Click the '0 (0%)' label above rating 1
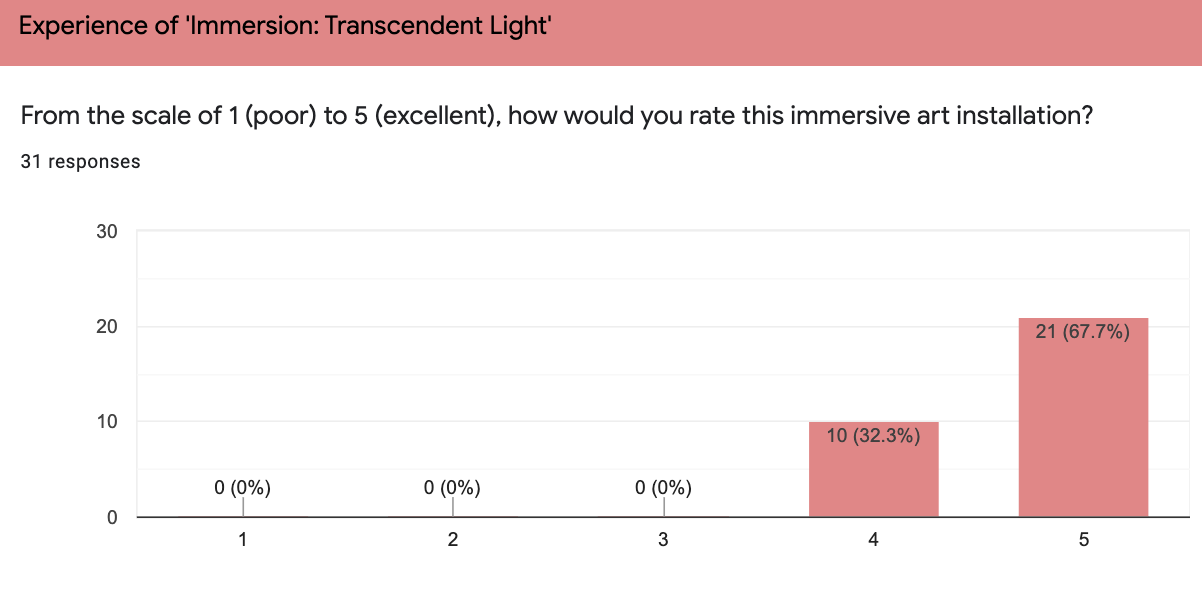This screenshot has width=1202, height=600. [243, 488]
